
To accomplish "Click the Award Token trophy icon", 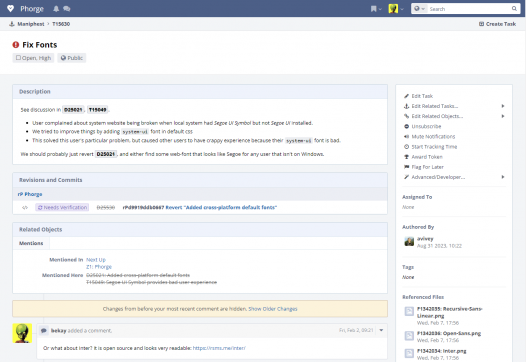I will 406,157.
